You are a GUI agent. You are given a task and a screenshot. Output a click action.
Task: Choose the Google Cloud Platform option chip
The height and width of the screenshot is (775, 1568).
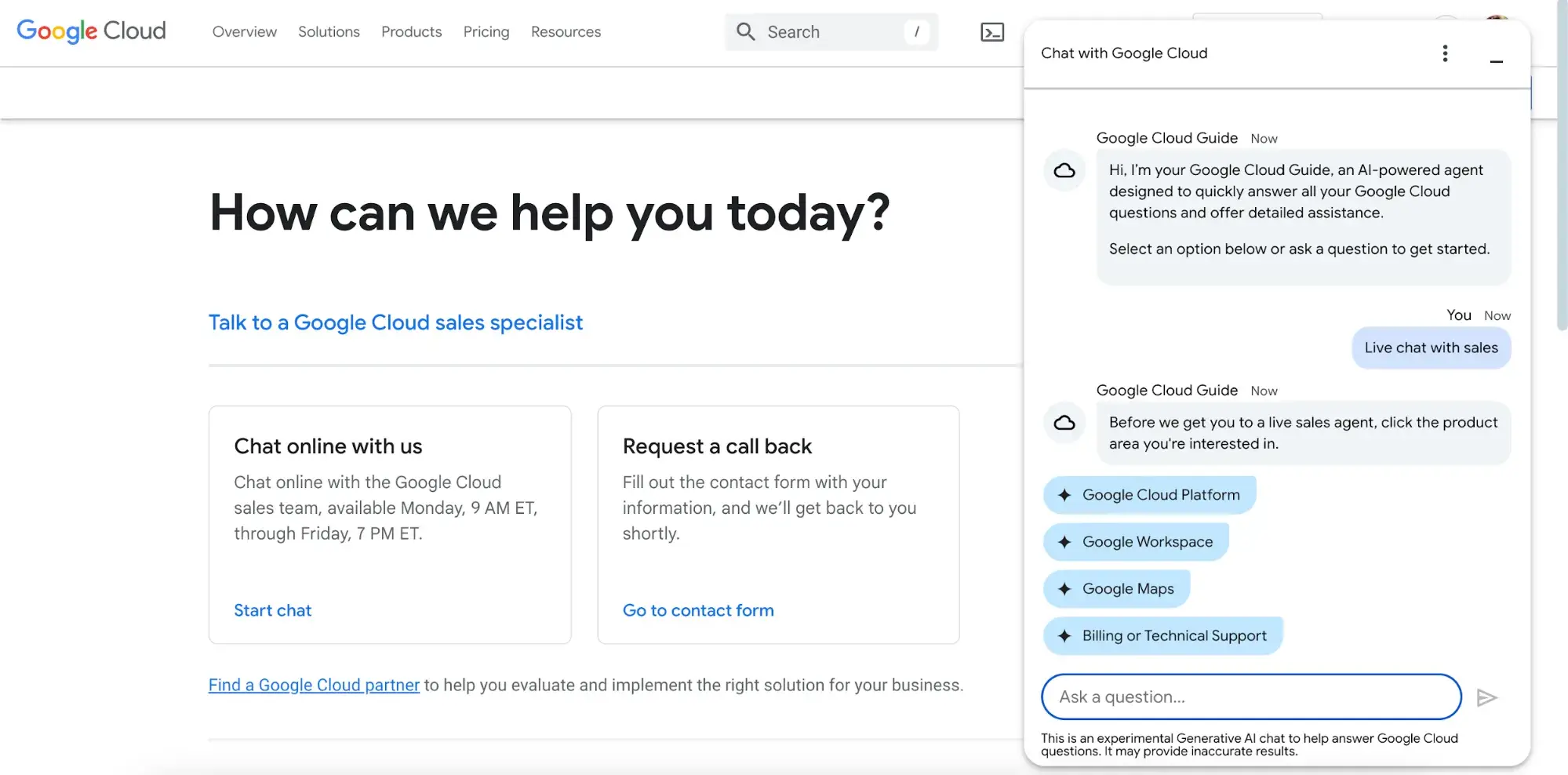pyautogui.click(x=1149, y=495)
